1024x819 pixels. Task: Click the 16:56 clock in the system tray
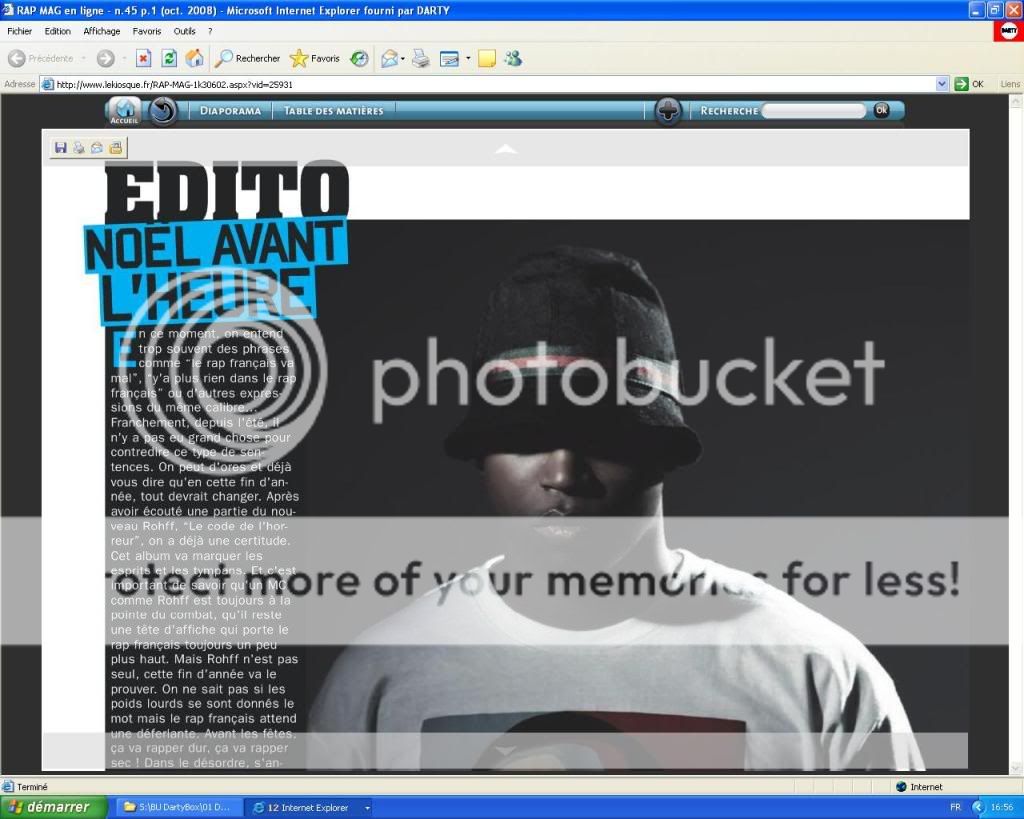tap(1002, 807)
